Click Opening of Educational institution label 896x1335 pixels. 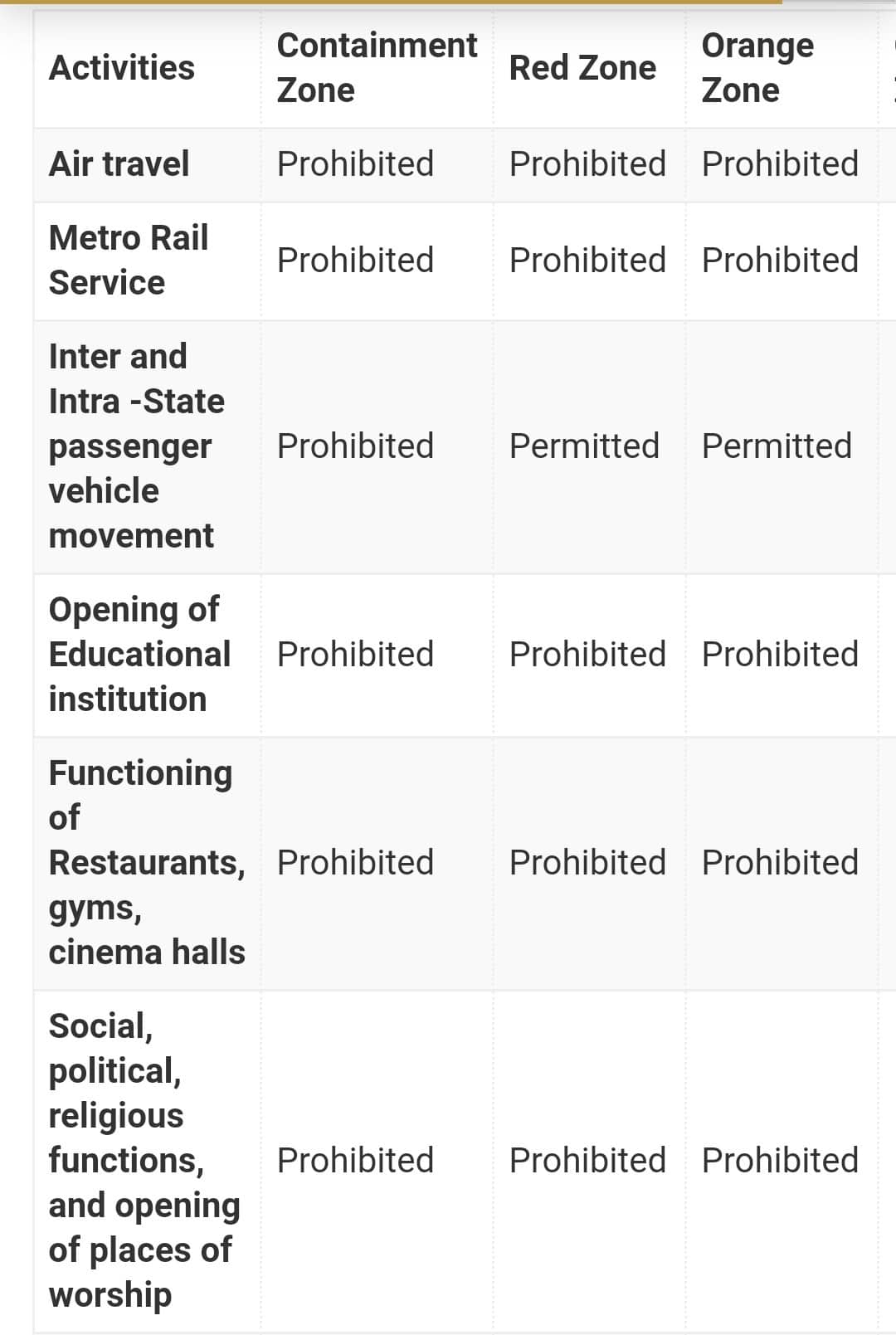(139, 655)
